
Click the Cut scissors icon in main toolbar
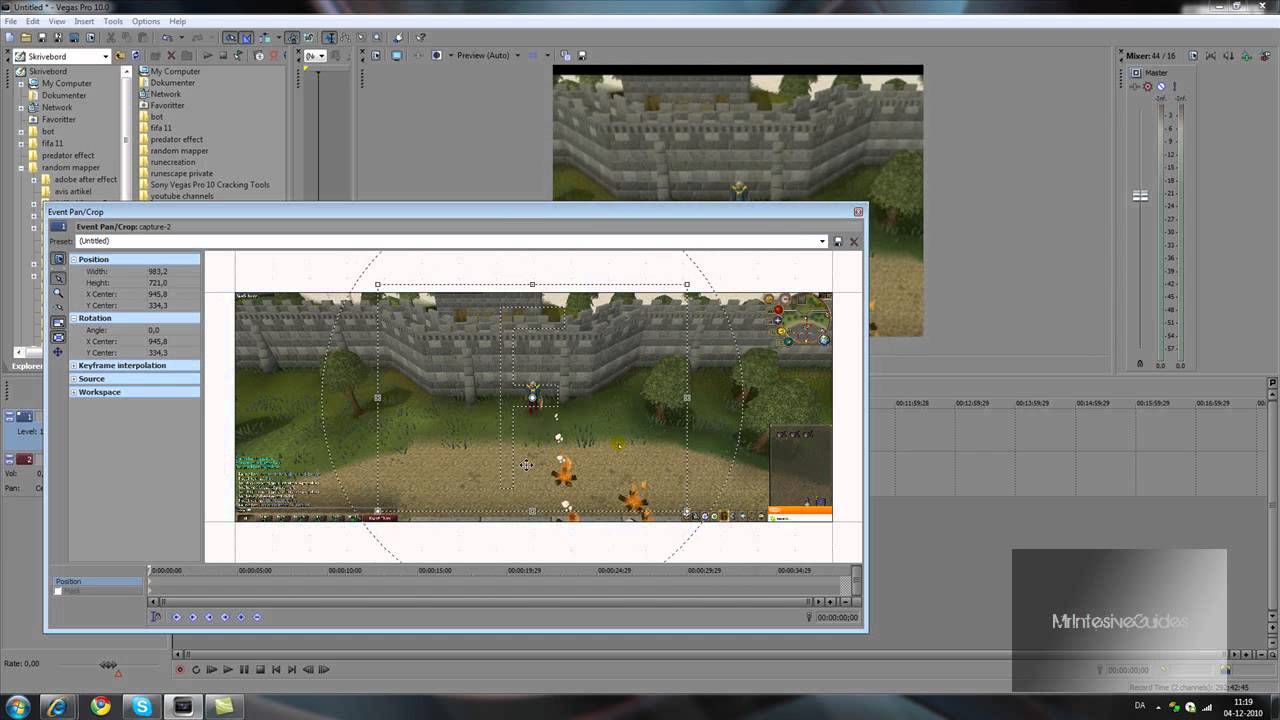111,38
